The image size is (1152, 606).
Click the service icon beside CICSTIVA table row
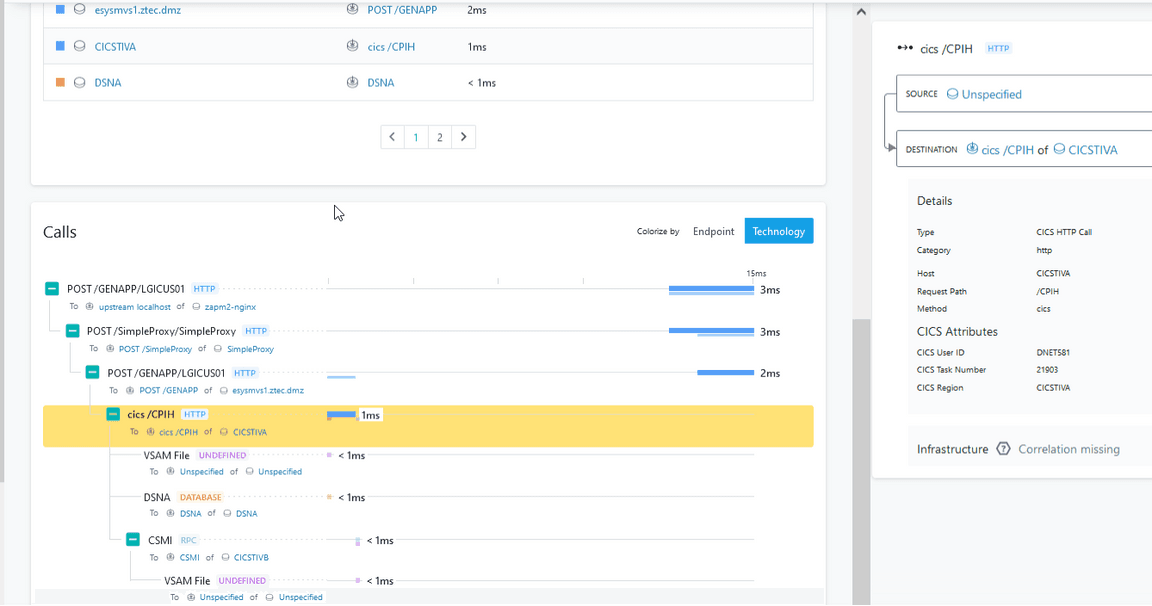80,46
